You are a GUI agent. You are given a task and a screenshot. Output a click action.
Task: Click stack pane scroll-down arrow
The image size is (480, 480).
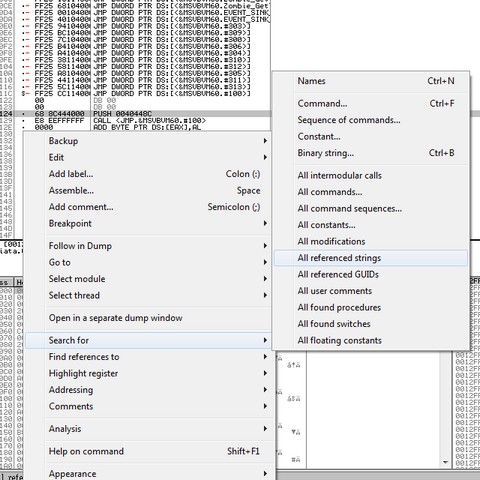[x=445, y=462]
